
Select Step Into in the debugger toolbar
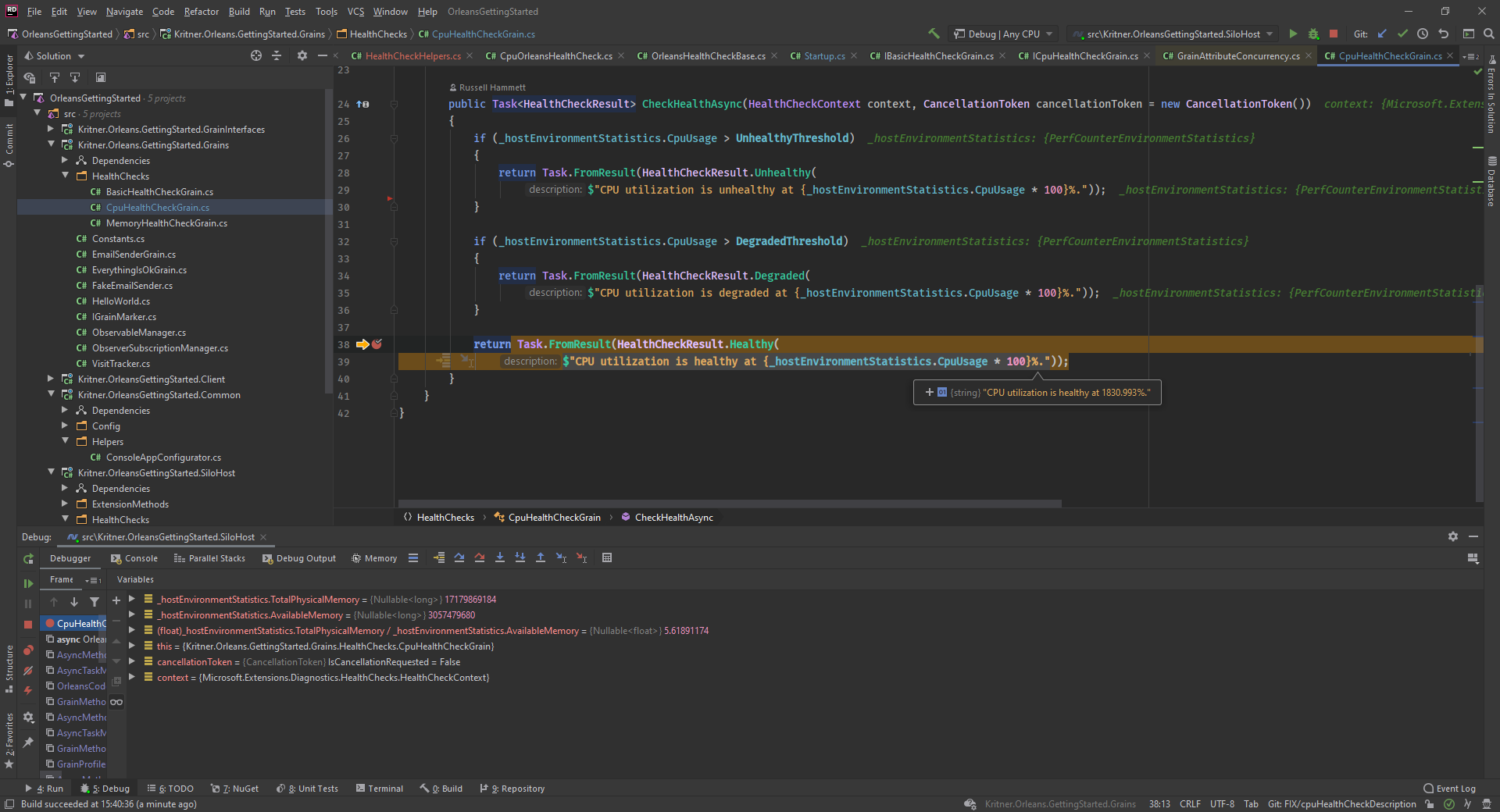(500, 557)
